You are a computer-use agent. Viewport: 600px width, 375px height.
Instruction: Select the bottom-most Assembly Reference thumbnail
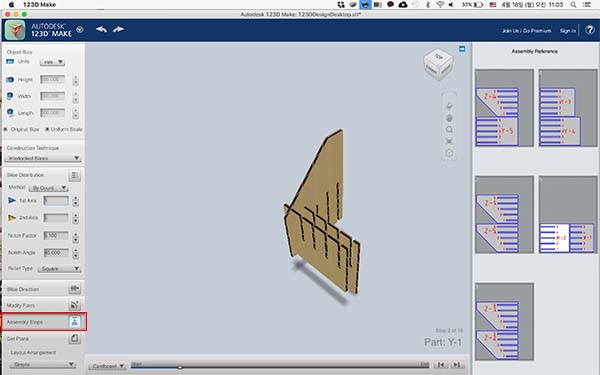[504, 322]
